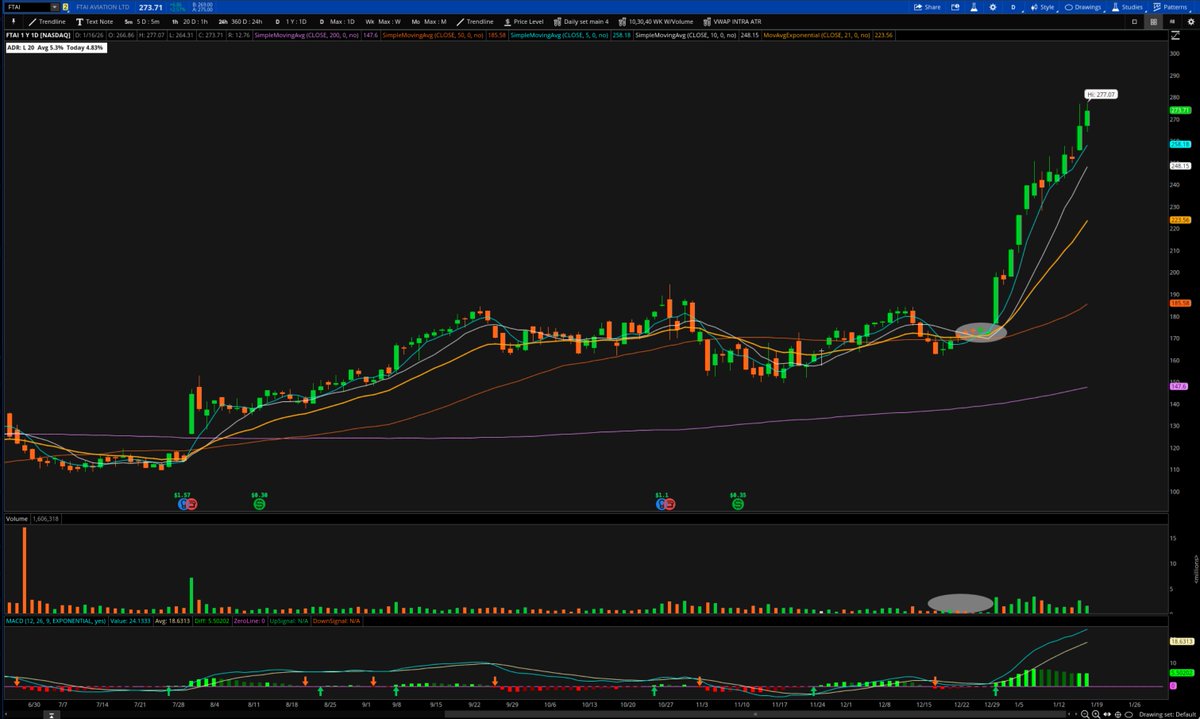
Task: Click the Volume study label
Action: coord(16,518)
